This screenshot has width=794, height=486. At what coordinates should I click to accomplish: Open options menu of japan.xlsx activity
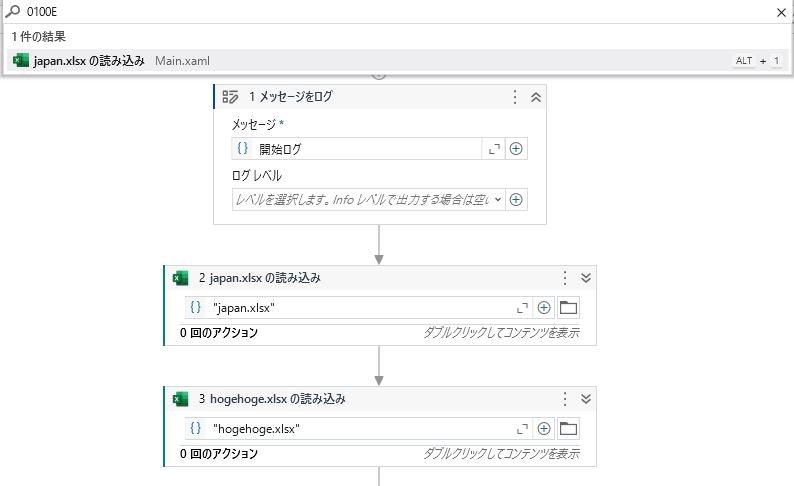[565, 277]
